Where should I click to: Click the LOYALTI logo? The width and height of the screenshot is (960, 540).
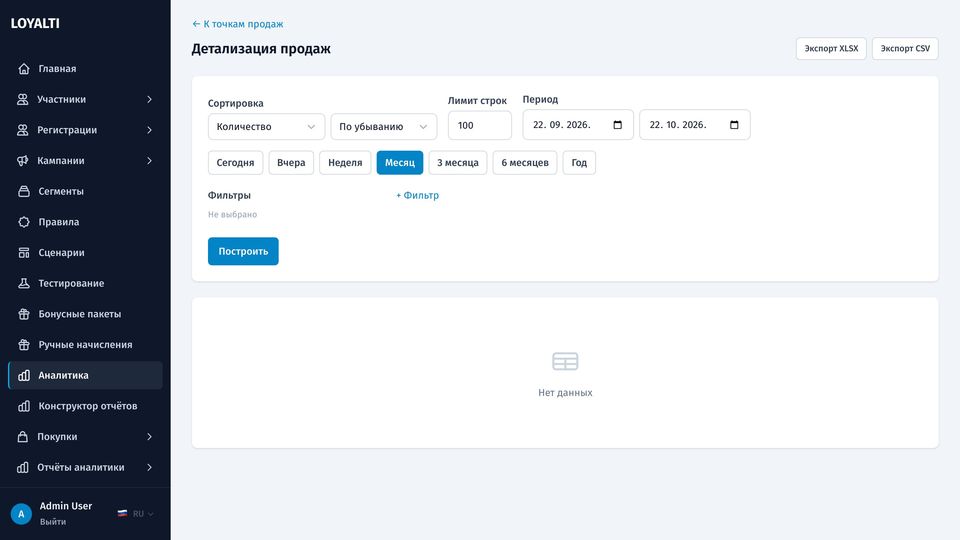point(35,23)
